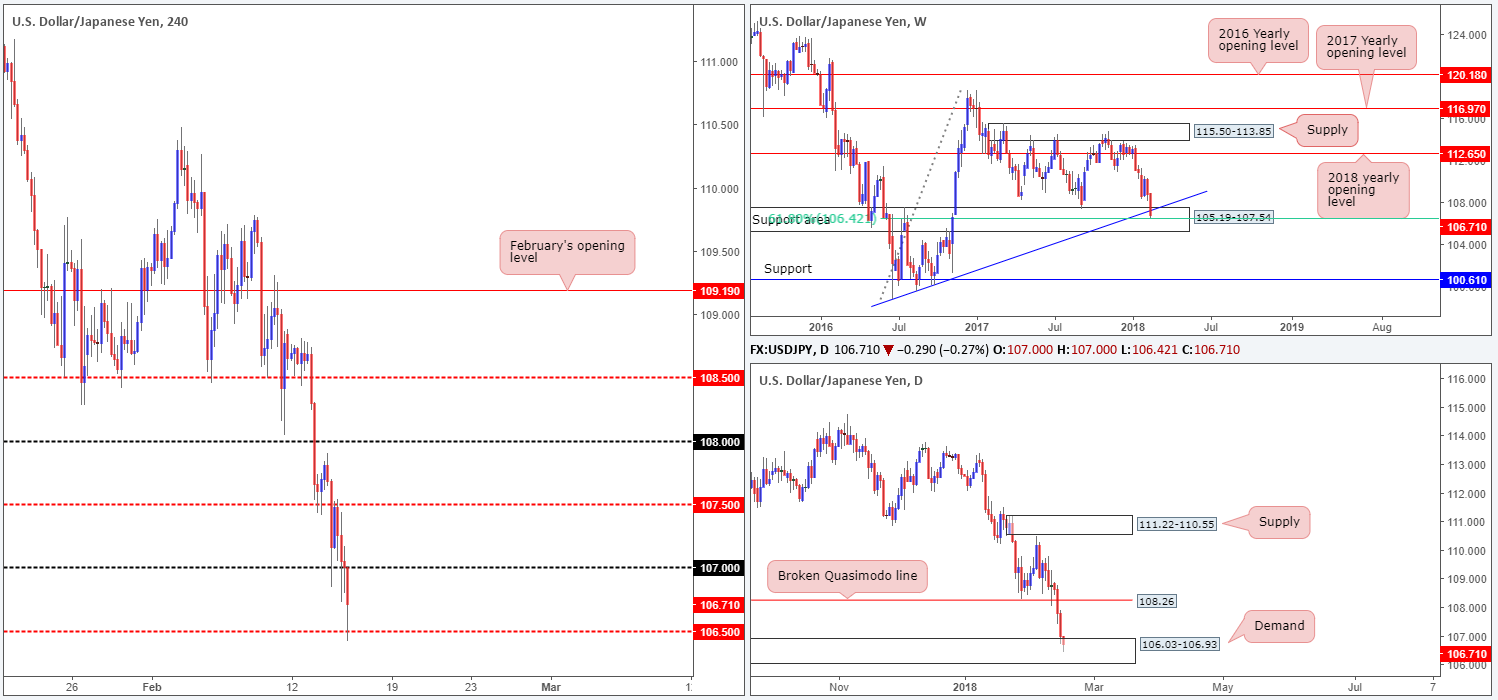The image size is (1498, 700).
Task: Click the 105.19-107.54 support zone label
Action: (1233, 217)
